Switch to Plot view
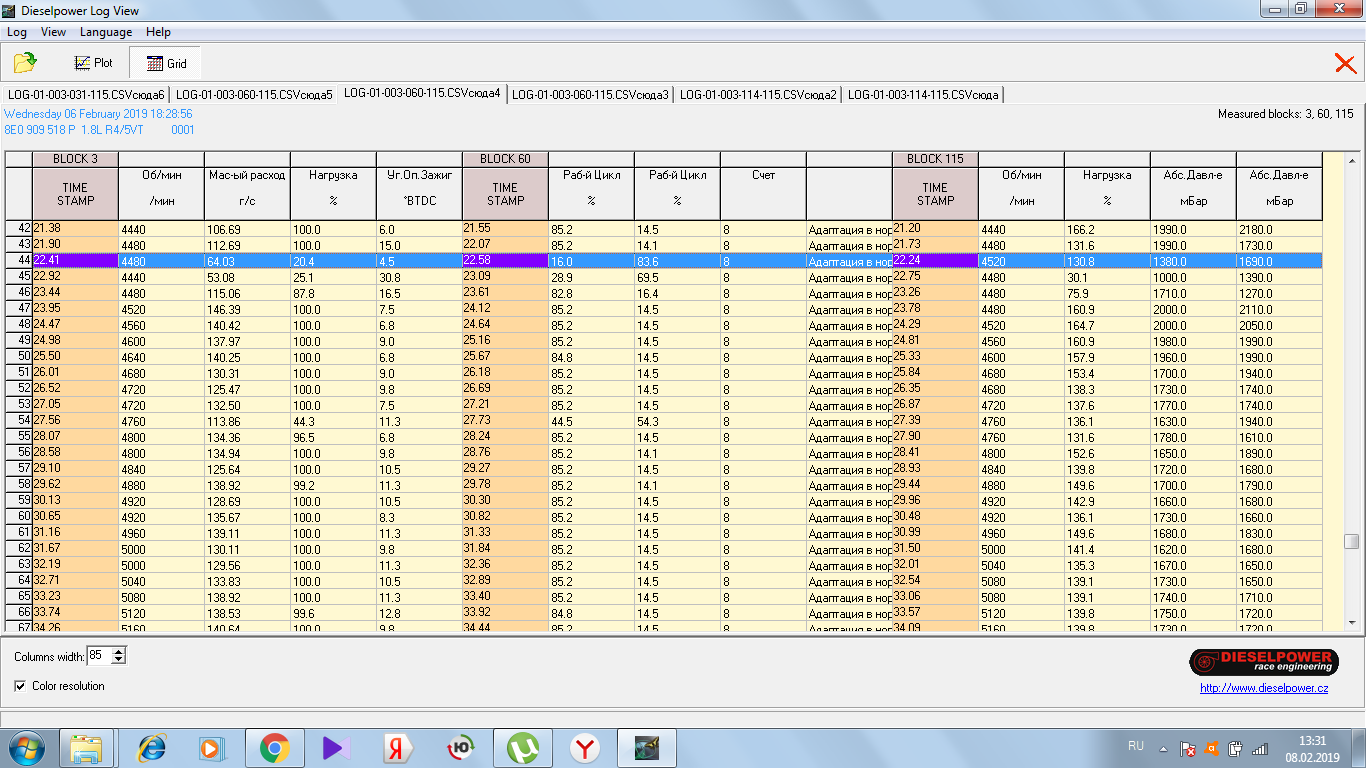The width and height of the screenshot is (1366, 768). [93, 63]
